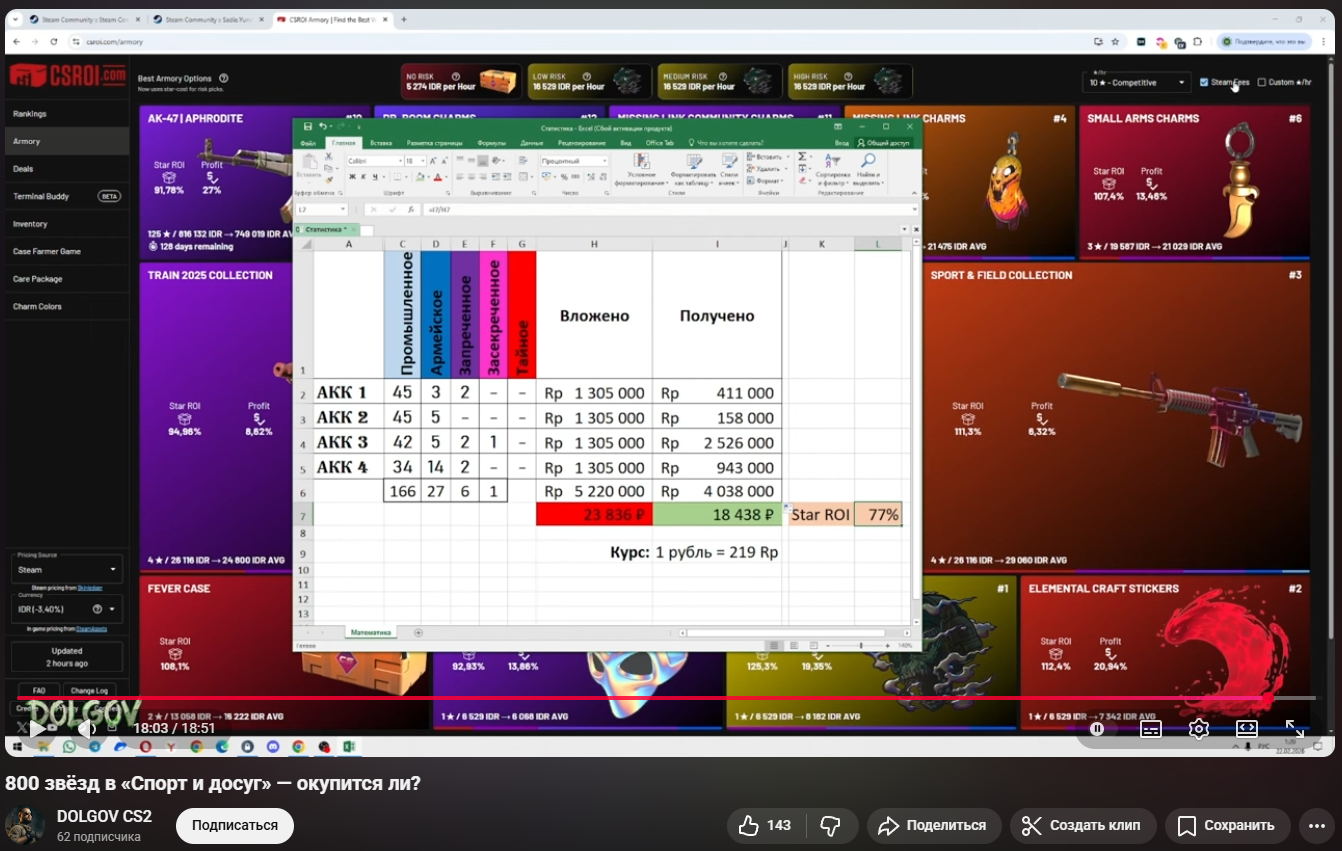The height and width of the screenshot is (851, 1342).
Task: Pick the red font color swatch
Action: point(437,178)
